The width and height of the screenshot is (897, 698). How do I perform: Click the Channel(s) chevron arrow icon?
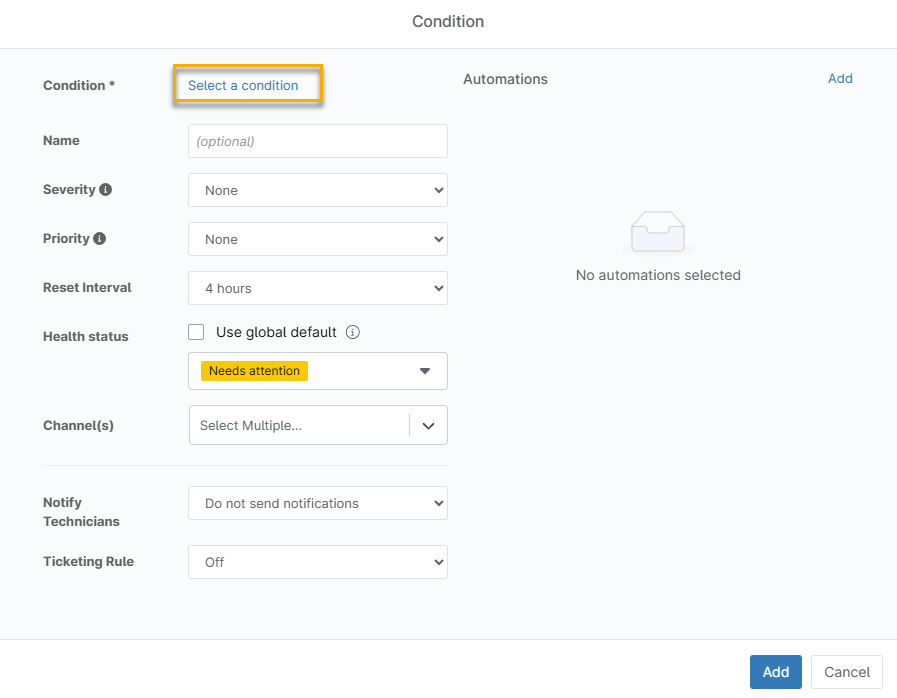point(428,425)
